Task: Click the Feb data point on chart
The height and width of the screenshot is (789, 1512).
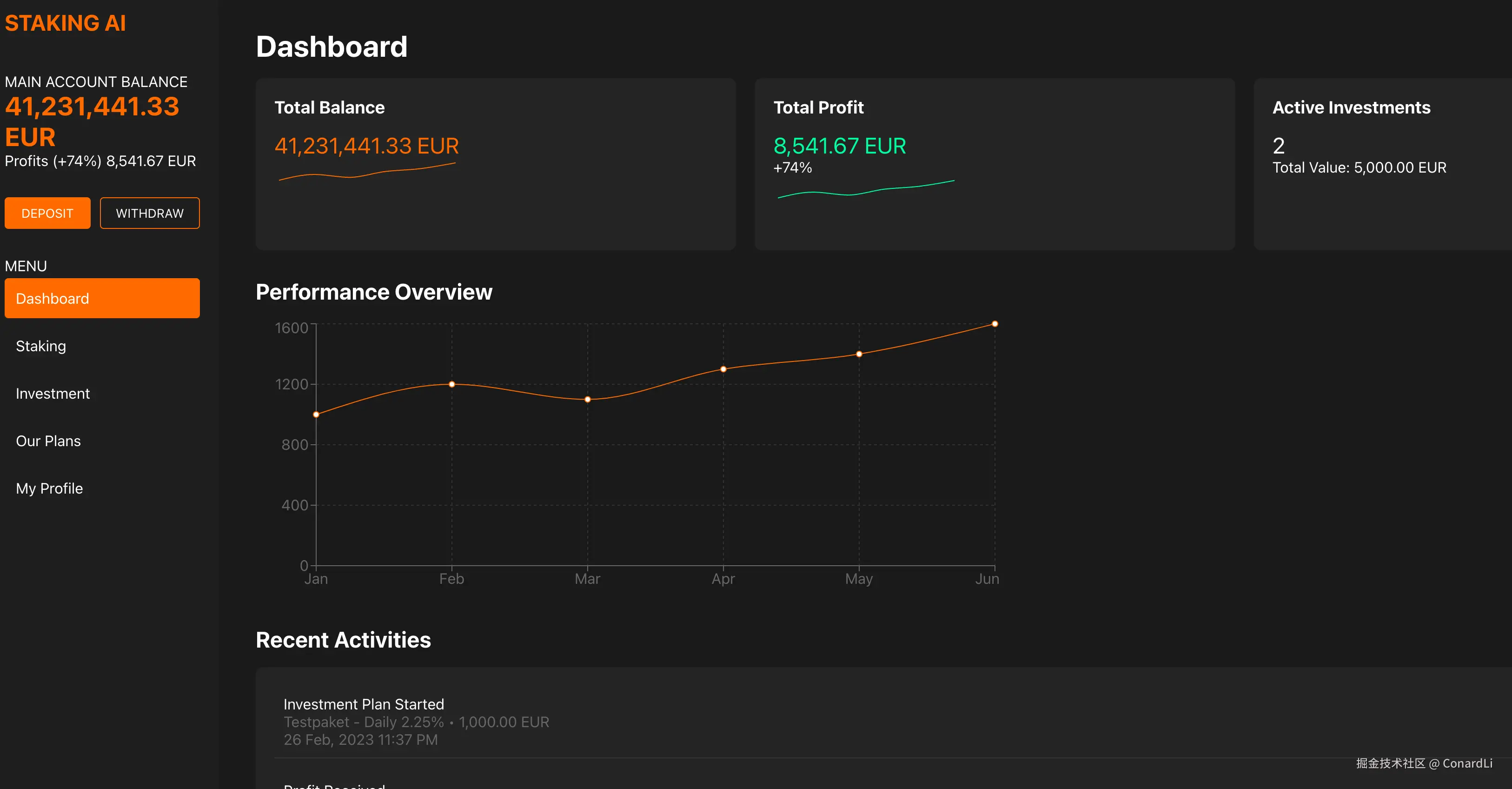Action: 452,384
